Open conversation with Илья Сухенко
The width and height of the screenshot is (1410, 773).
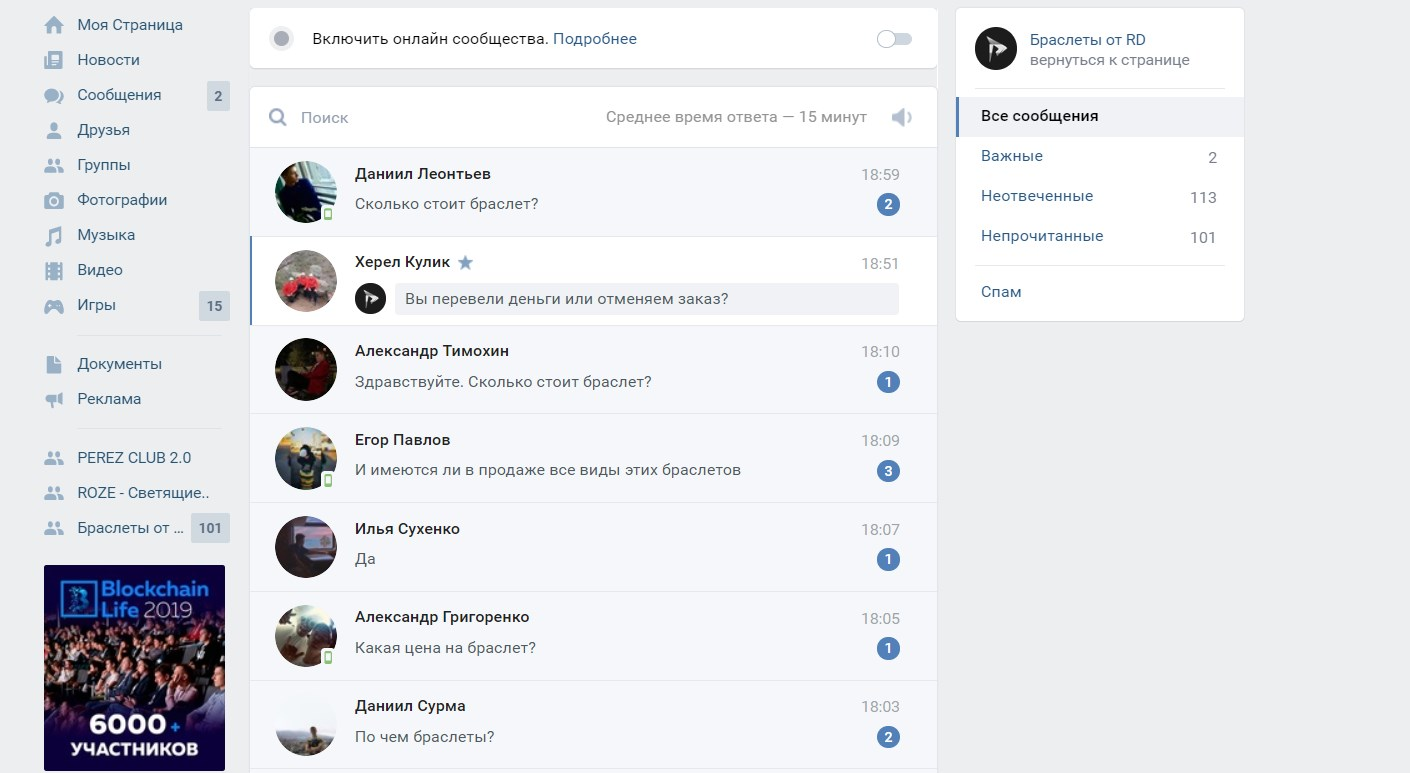tap(593, 546)
